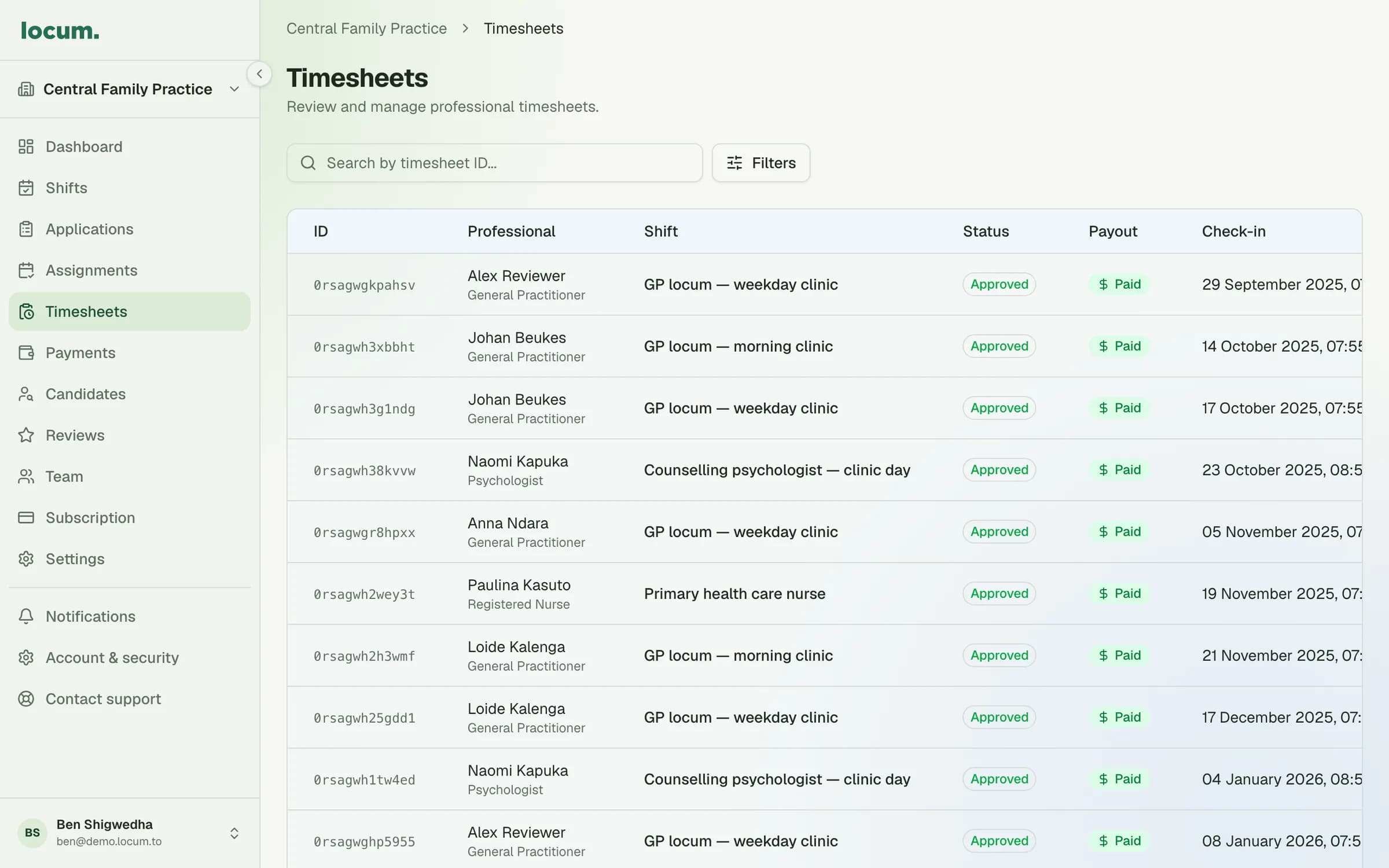
Task: Click the breadcrumb chevron separator
Action: point(465,28)
